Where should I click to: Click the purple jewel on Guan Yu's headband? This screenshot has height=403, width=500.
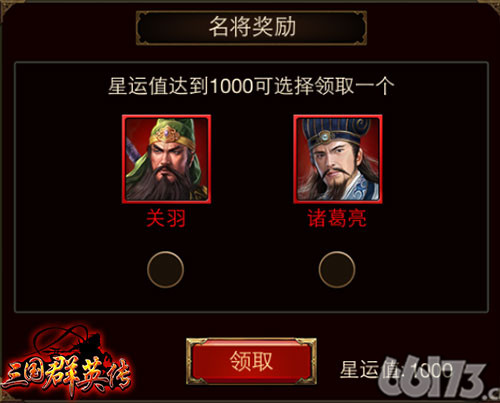pyautogui.click(x=166, y=135)
